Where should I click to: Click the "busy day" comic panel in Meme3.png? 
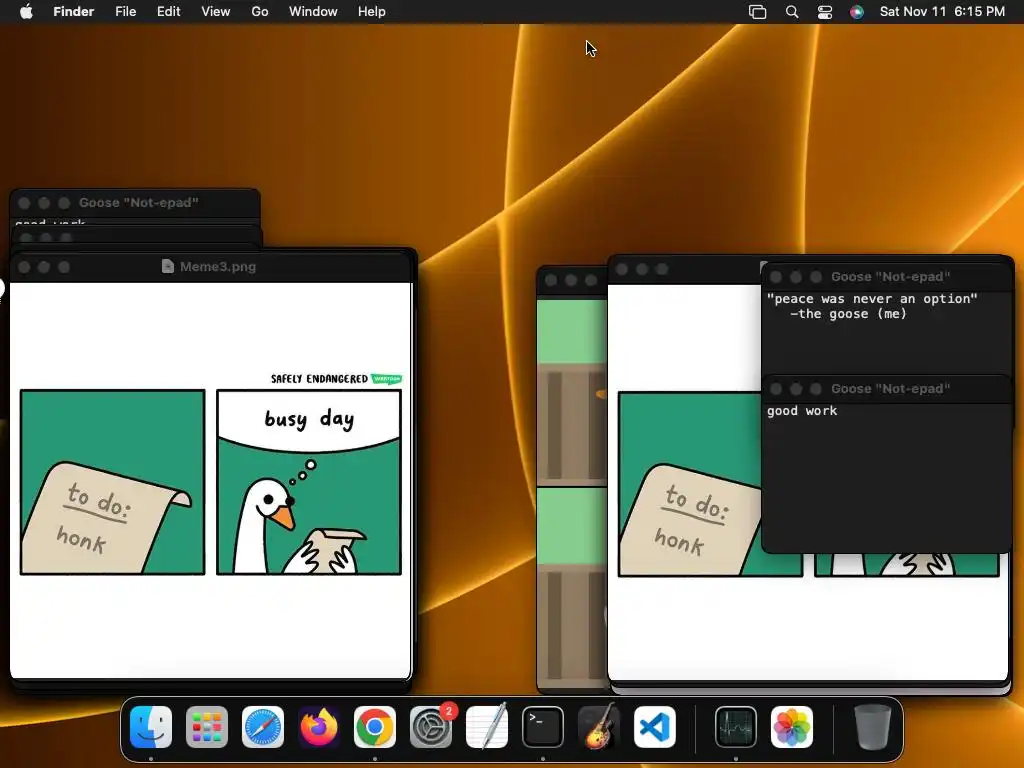click(x=309, y=483)
